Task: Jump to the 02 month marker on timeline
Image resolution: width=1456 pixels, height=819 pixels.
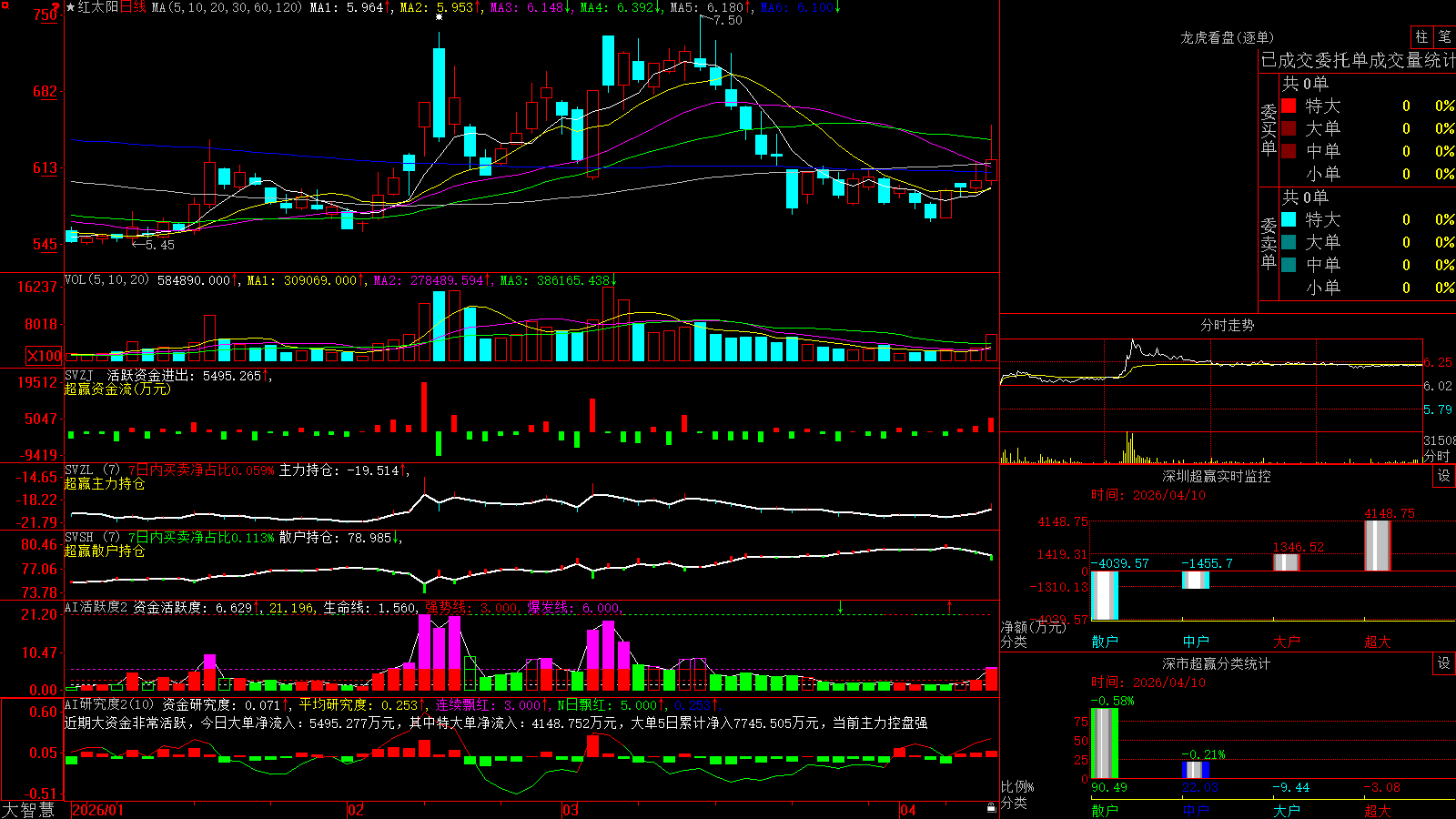Action: click(x=356, y=810)
